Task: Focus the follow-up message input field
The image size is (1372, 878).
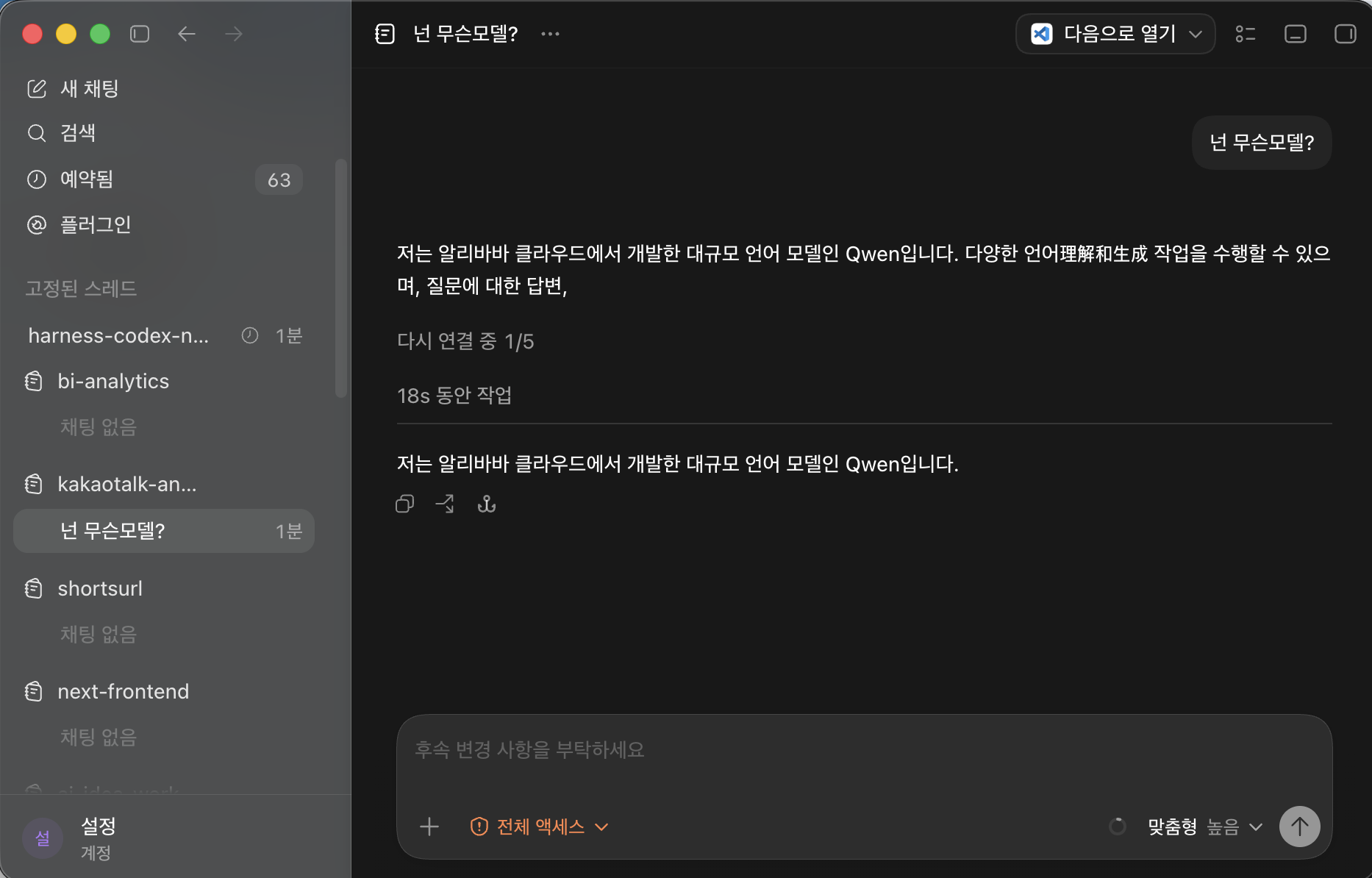Action: (x=864, y=750)
